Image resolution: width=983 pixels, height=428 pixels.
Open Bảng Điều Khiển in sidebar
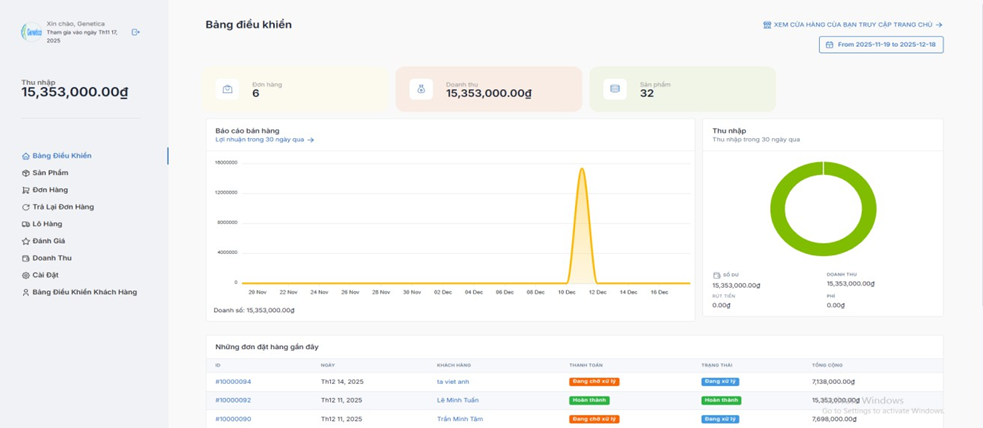61,156
